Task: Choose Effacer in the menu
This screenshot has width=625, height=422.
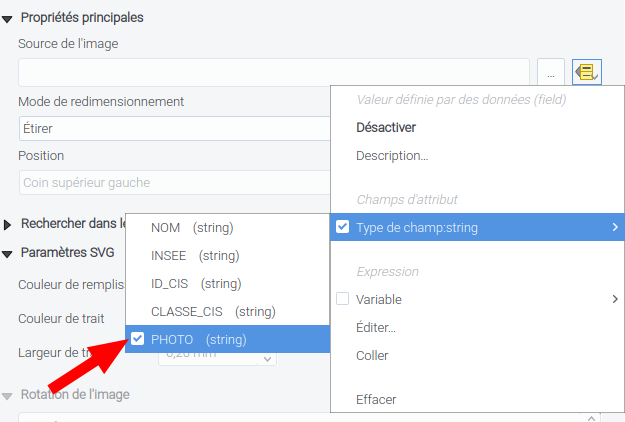Action: [376, 399]
